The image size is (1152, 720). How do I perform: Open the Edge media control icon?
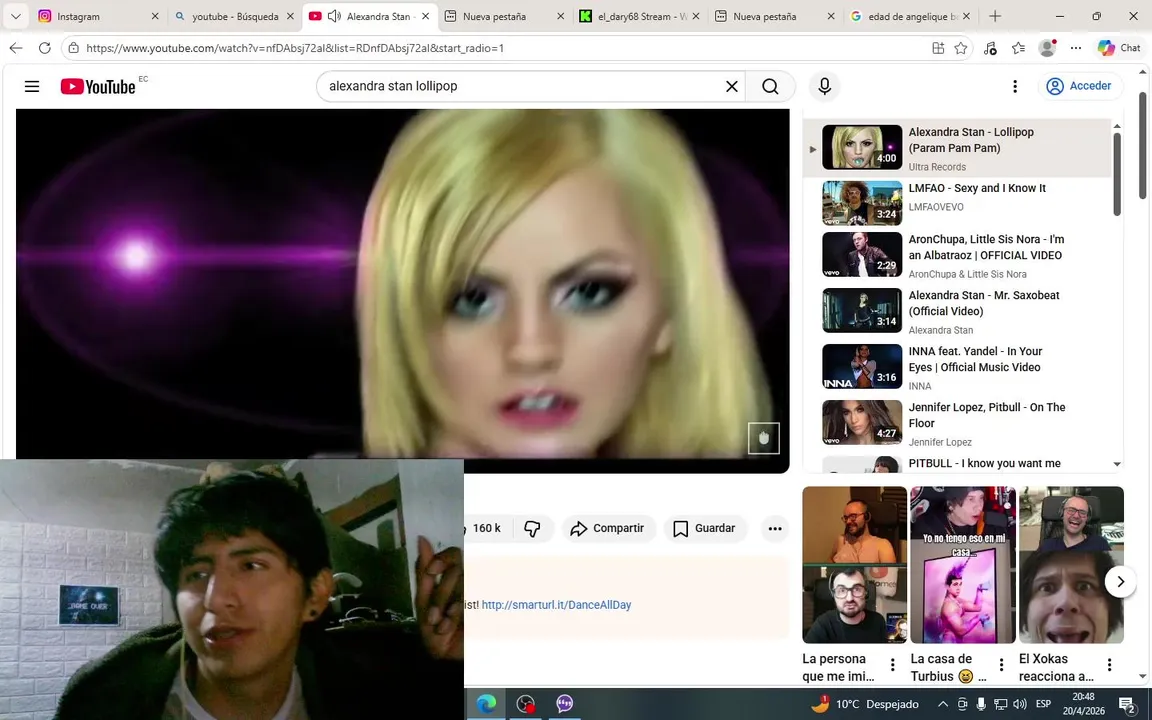(990, 48)
